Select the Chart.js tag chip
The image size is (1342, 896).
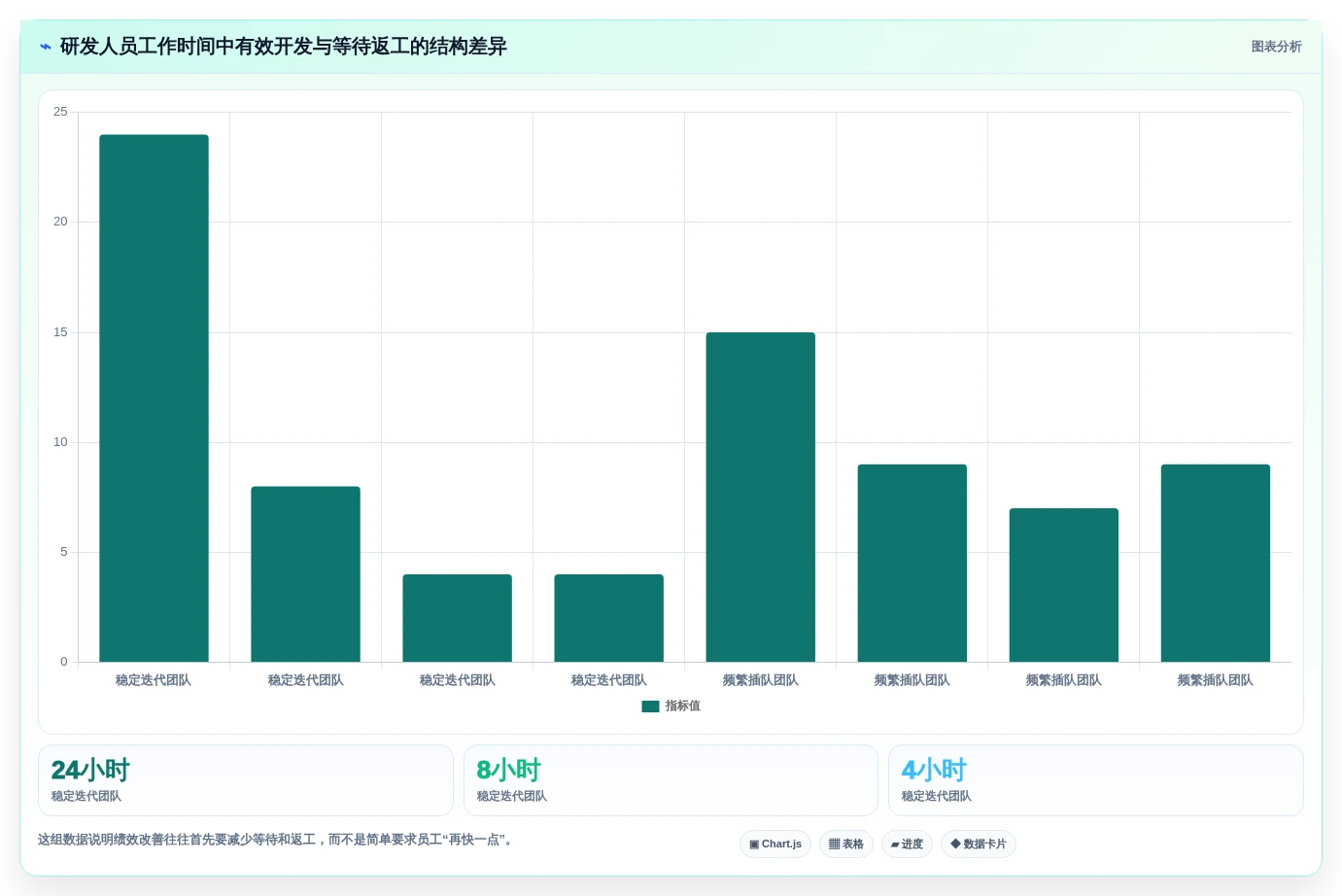(775, 844)
